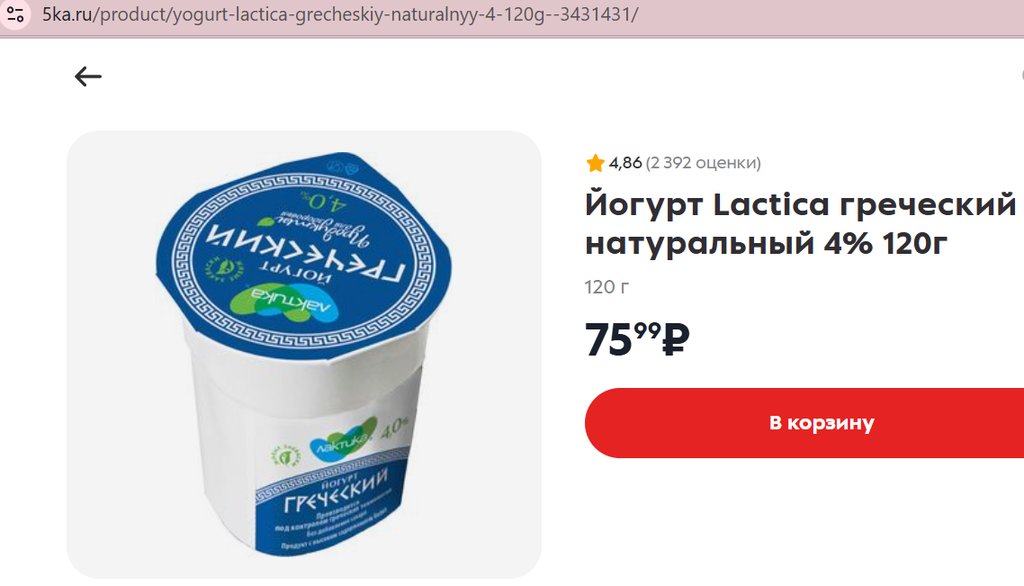The height and width of the screenshot is (586, 1024).
Task: Click the yellow star rating icon
Action: click(x=595, y=163)
